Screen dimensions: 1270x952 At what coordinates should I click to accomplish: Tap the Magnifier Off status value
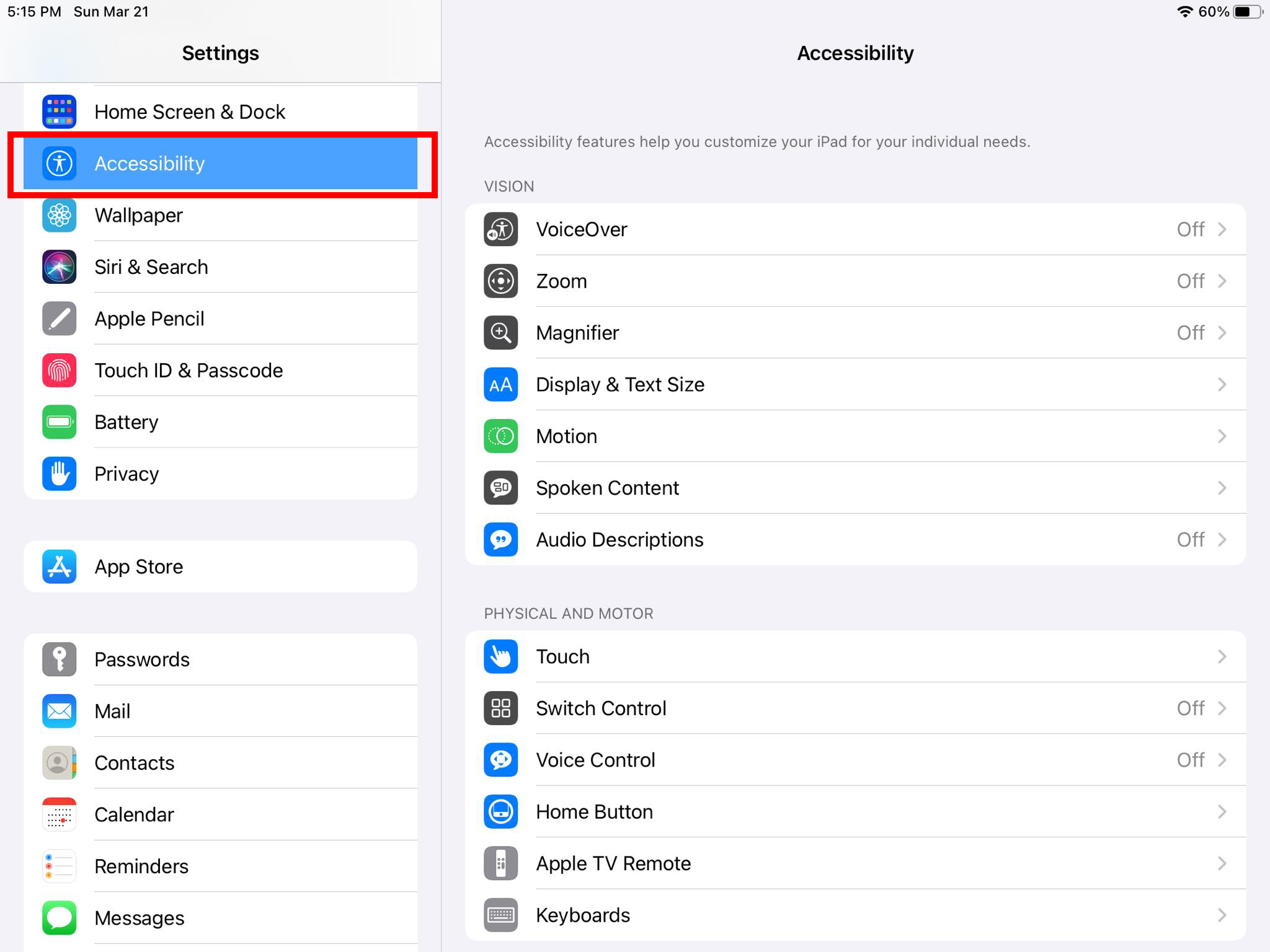click(x=1191, y=333)
